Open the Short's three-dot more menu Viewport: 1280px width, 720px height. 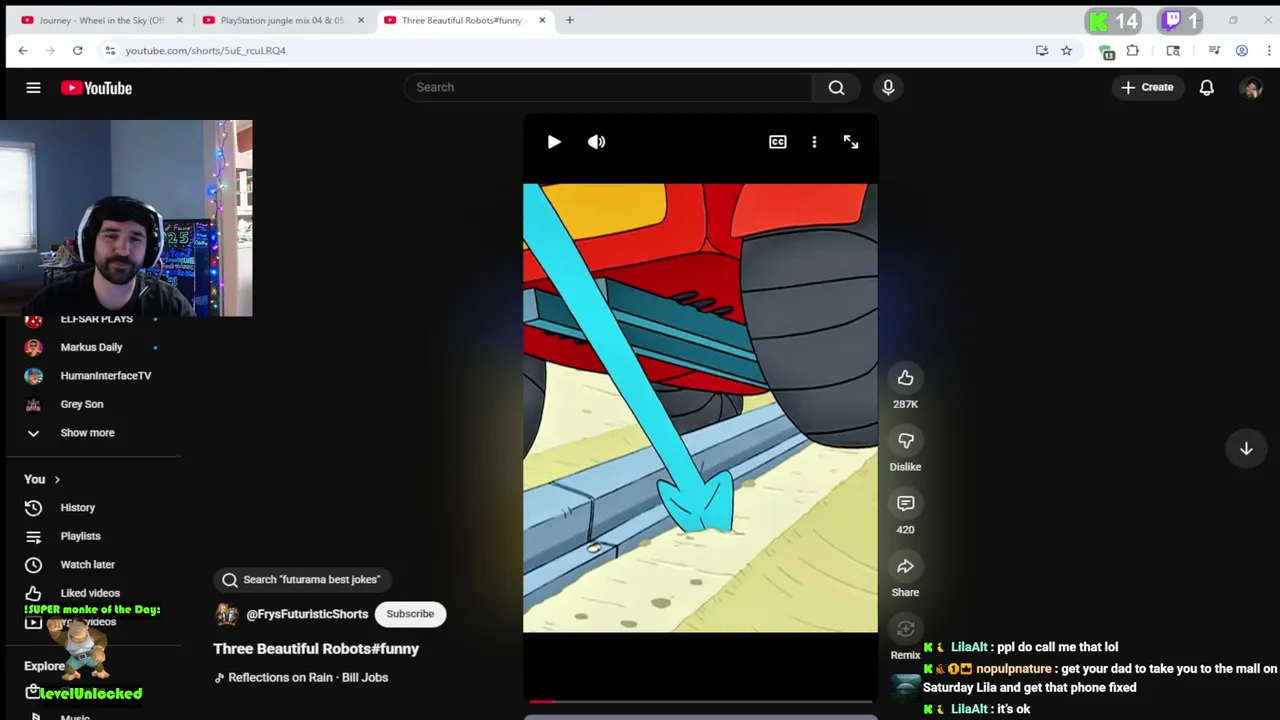point(814,142)
